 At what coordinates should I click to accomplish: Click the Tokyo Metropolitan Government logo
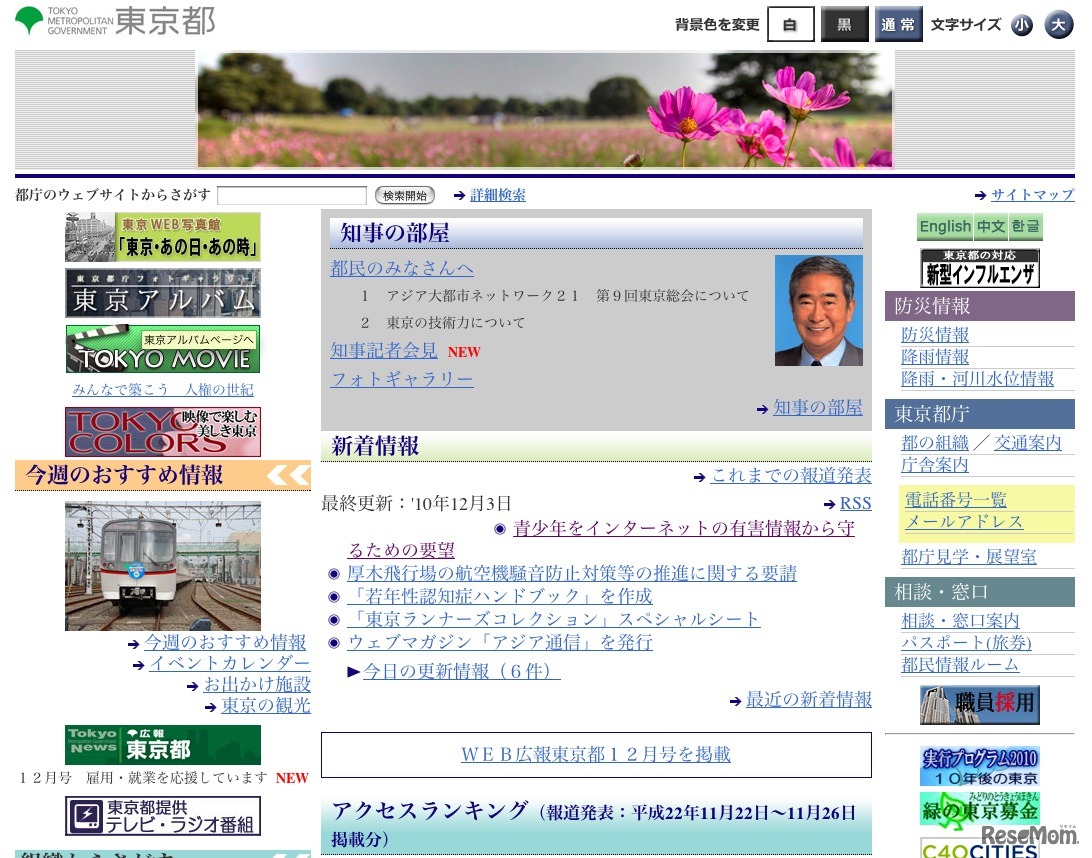[x=114, y=21]
